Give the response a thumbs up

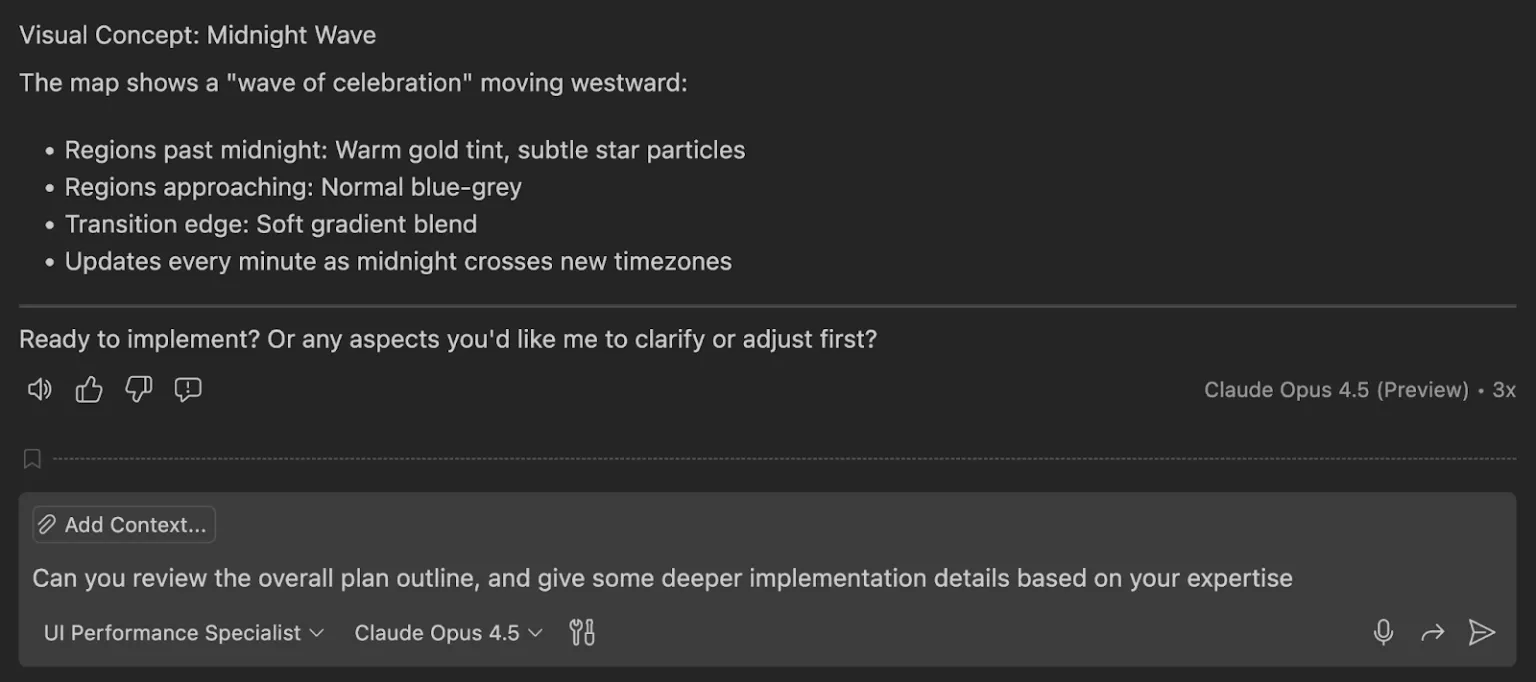88,389
